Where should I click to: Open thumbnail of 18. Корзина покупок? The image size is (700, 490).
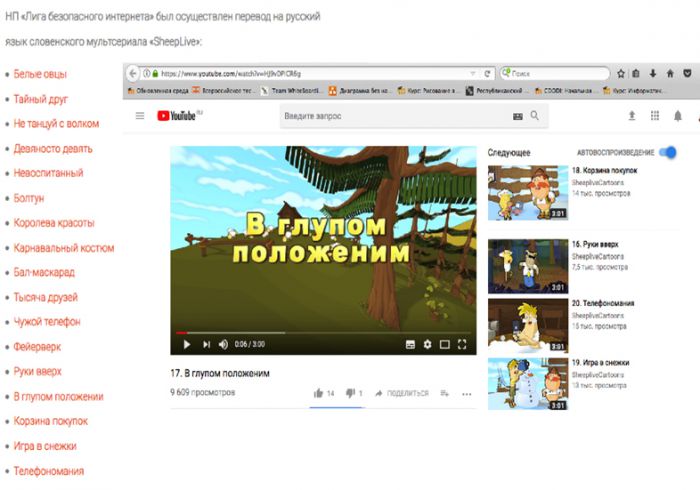[x=528, y=193]
